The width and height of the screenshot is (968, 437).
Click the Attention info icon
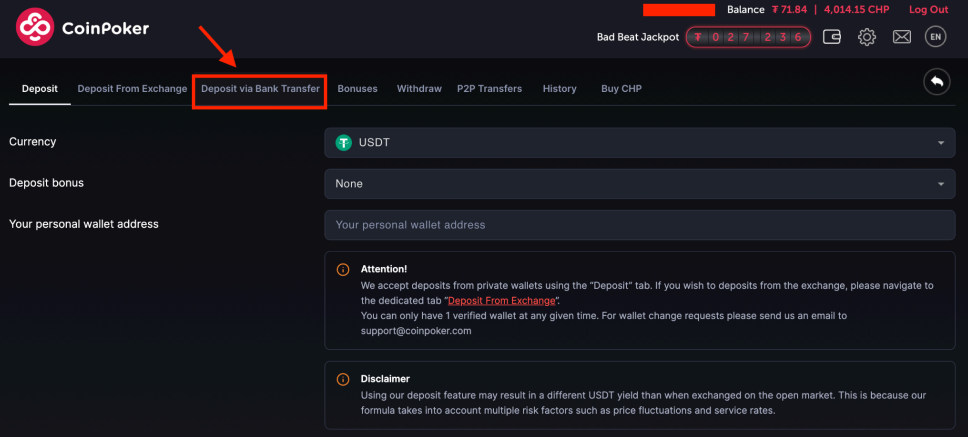(x=342, y=270)
